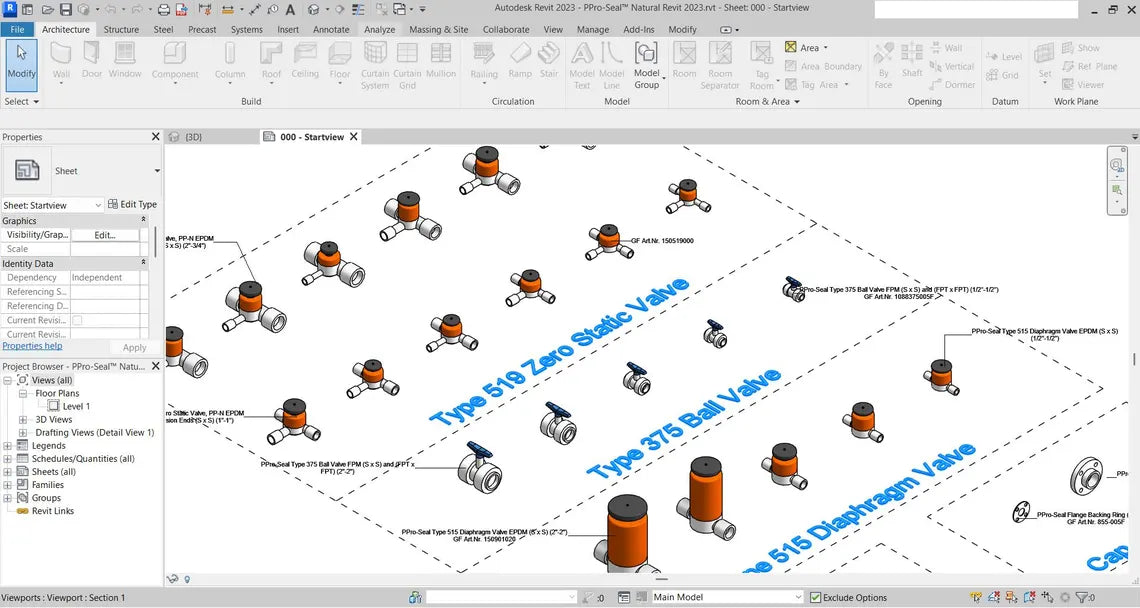1140x608 pixels.
Task: Click the Model Group tool
Action: click(x=646, y=65)
